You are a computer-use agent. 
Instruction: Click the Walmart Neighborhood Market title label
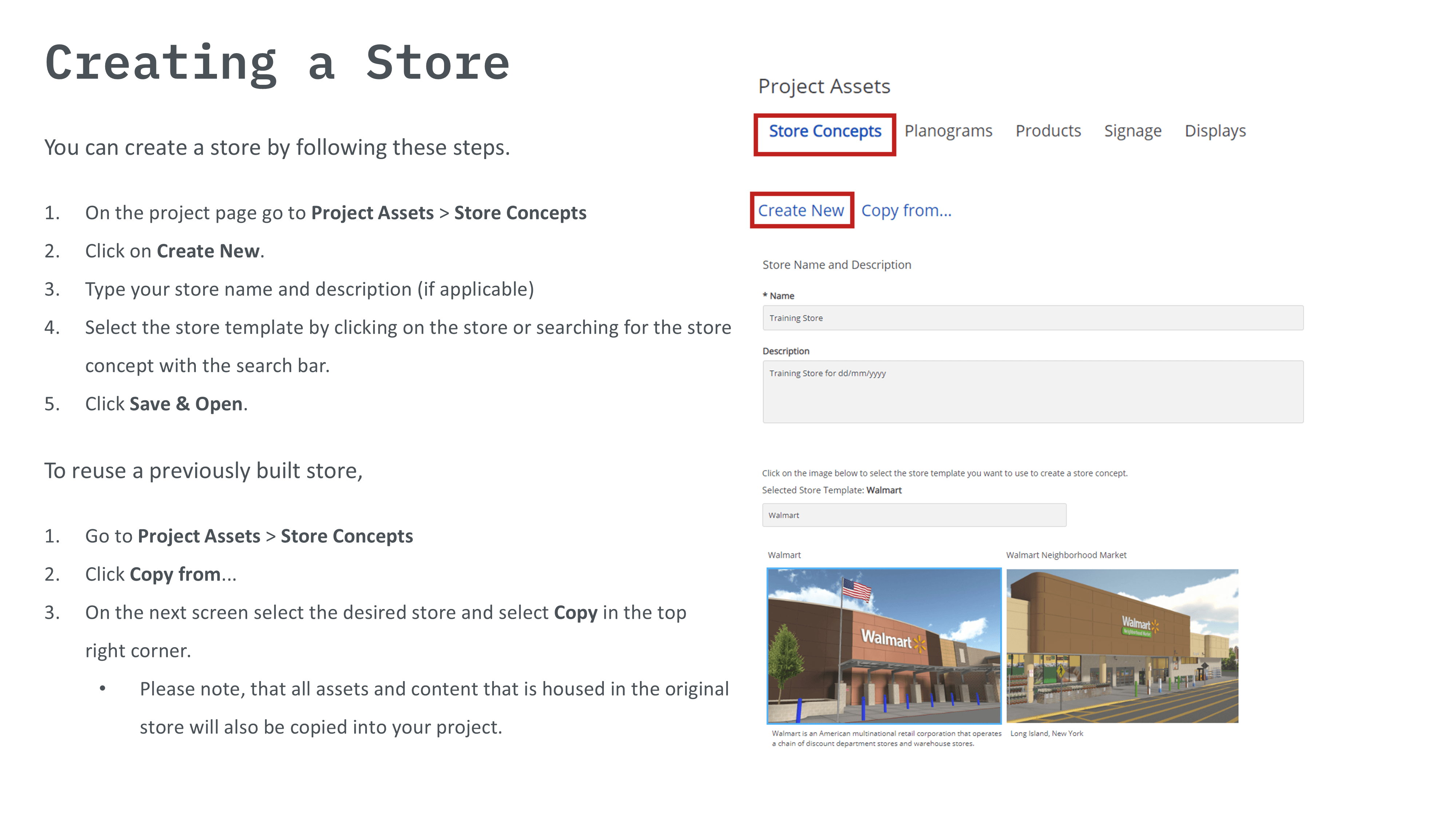(x=1065, y=555)
